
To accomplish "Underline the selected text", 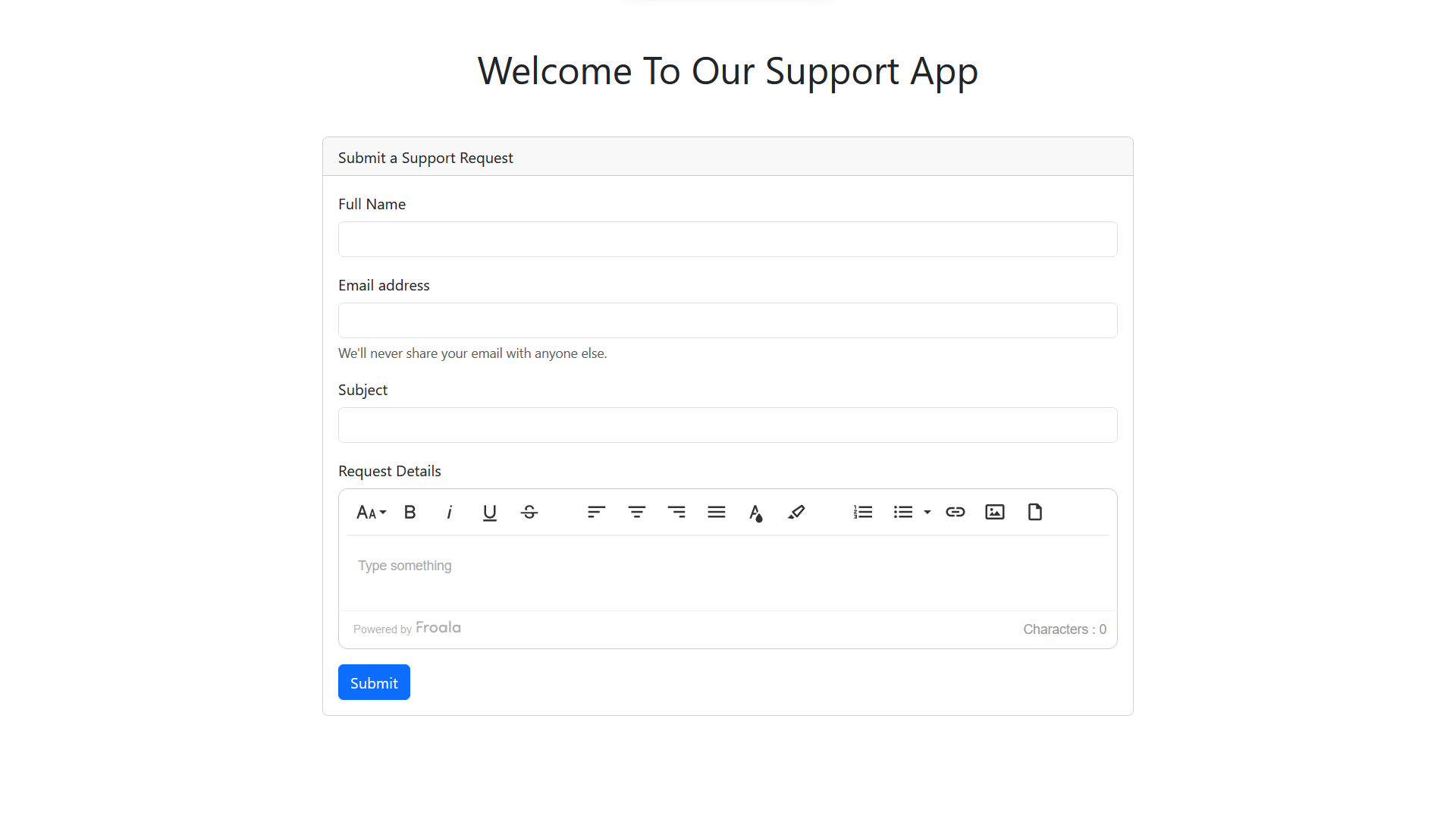I will (489, 512).
